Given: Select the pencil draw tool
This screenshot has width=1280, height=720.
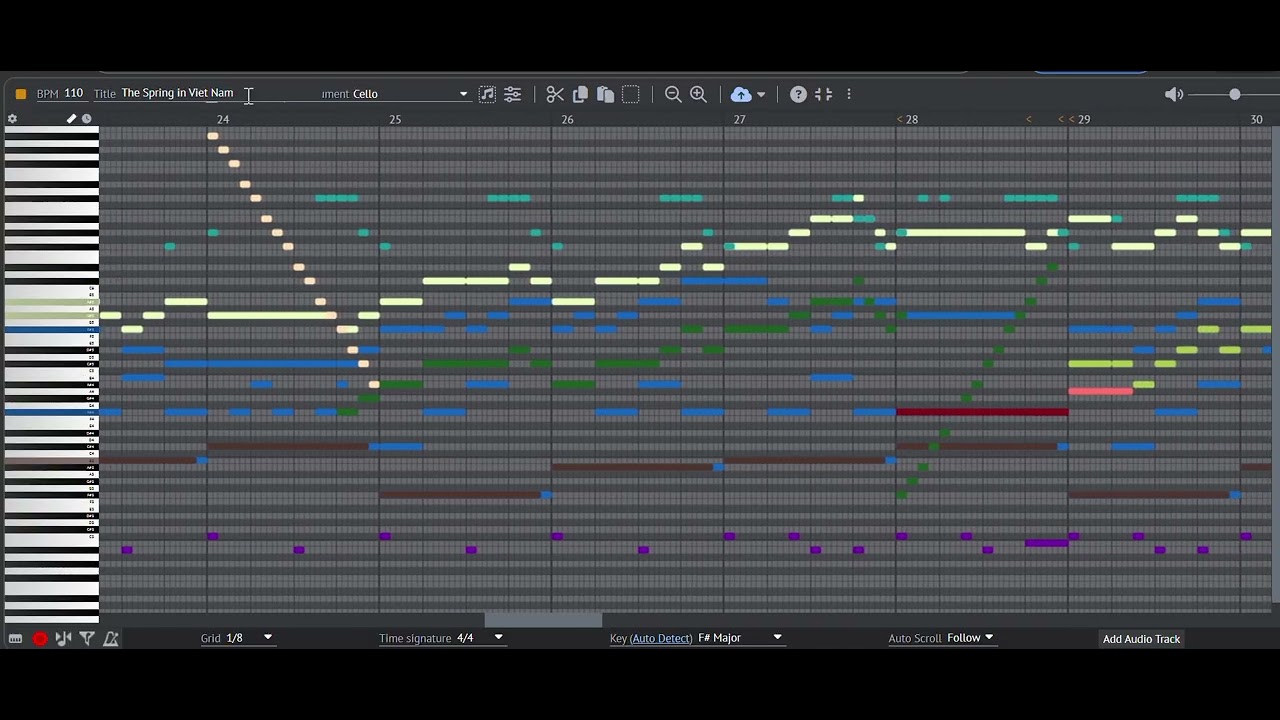Looking at the screenshot, I should pos(71,119).
